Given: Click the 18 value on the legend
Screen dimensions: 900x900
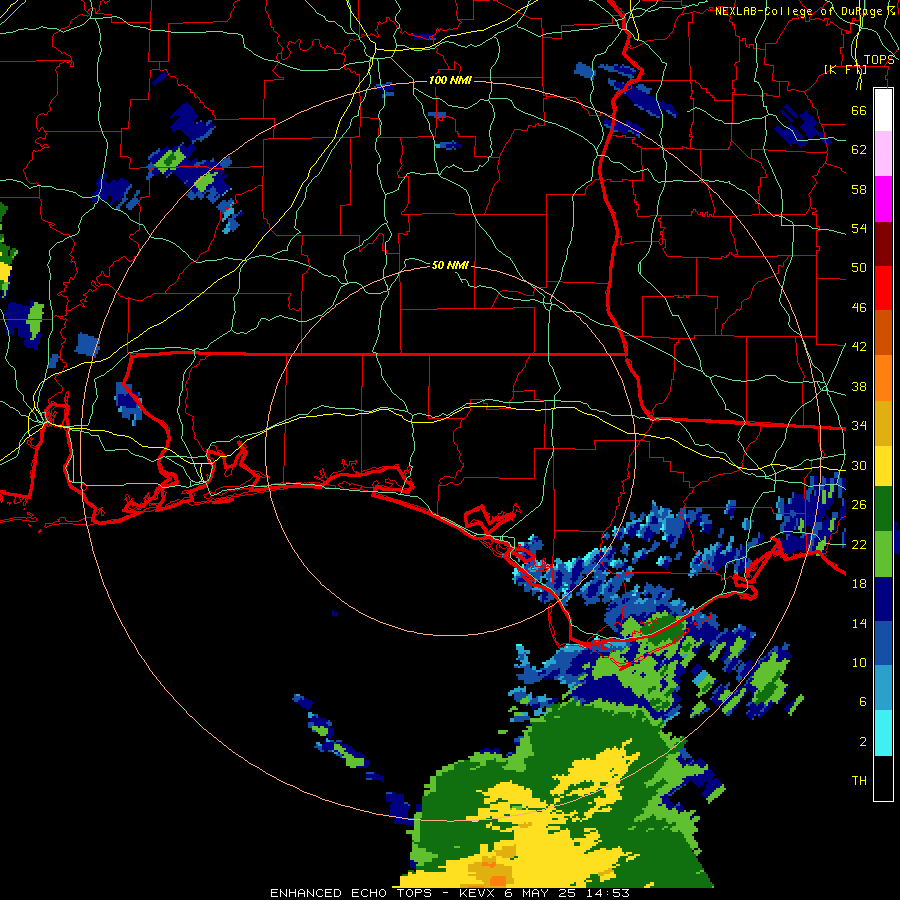Looking at the screenshot, I should [x=859, y=584].
